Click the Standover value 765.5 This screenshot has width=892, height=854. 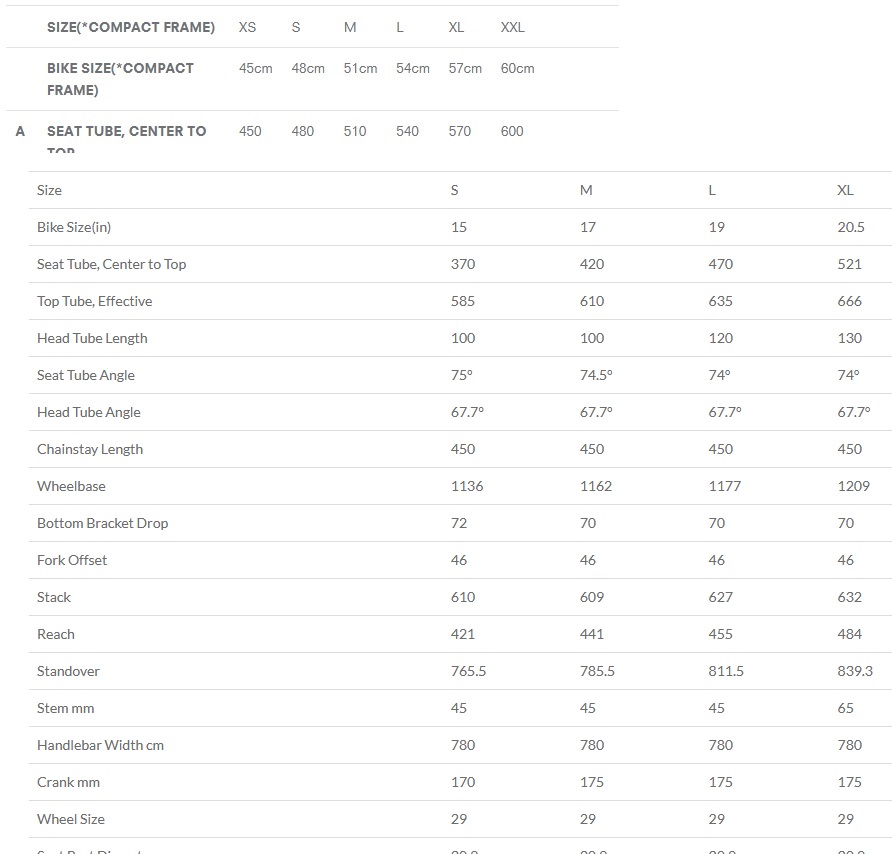coord(468,671)
